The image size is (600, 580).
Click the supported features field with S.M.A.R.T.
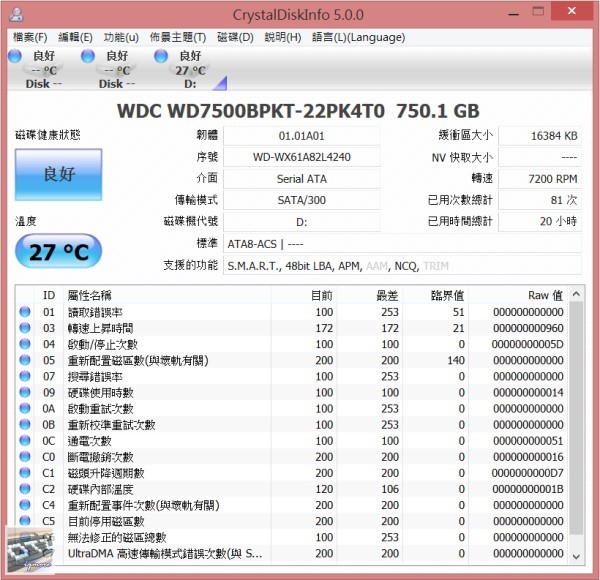[402, 266]
